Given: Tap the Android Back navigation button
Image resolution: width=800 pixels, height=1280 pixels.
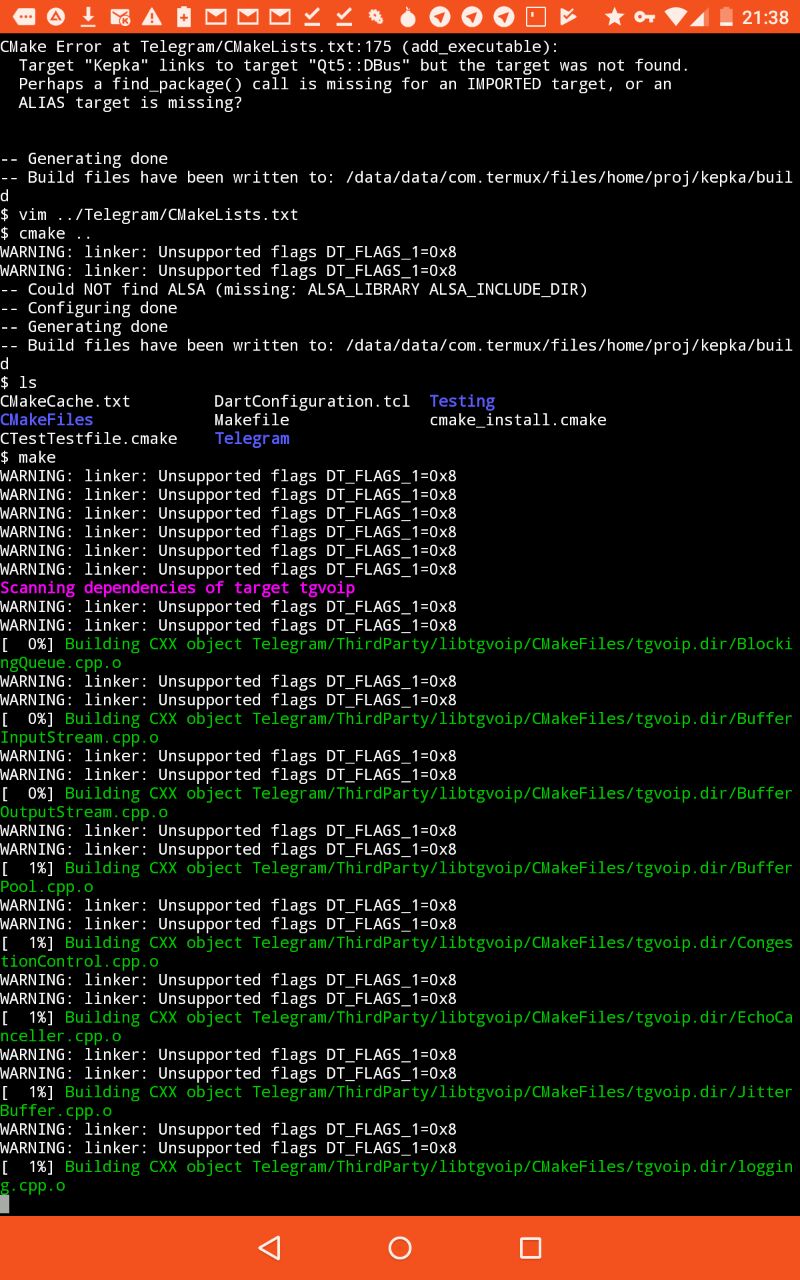Looking at the screenshot, I should [269, 1247].
